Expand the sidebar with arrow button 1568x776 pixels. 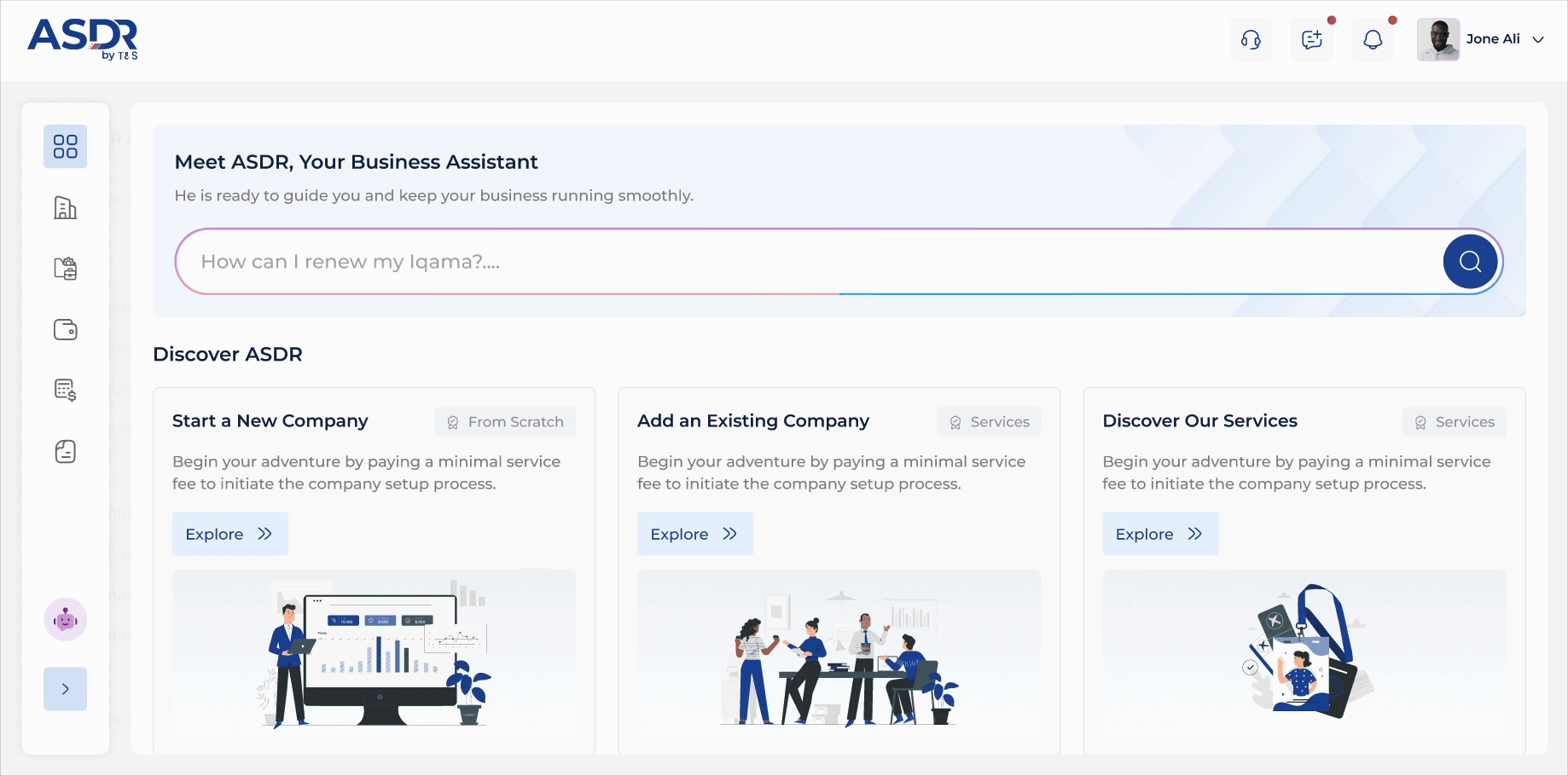(x=65, y=689)
